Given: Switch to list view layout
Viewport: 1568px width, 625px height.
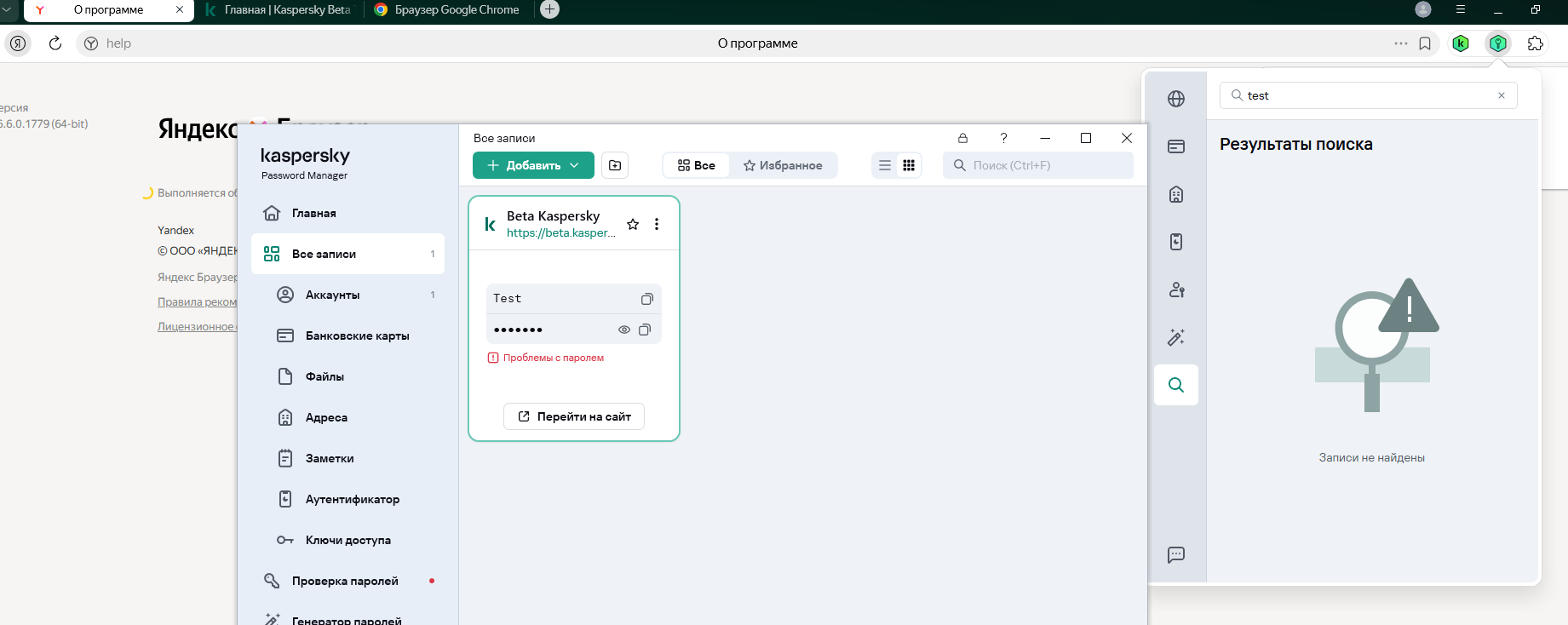Looking at the screenshot, I should coord(885,165).
